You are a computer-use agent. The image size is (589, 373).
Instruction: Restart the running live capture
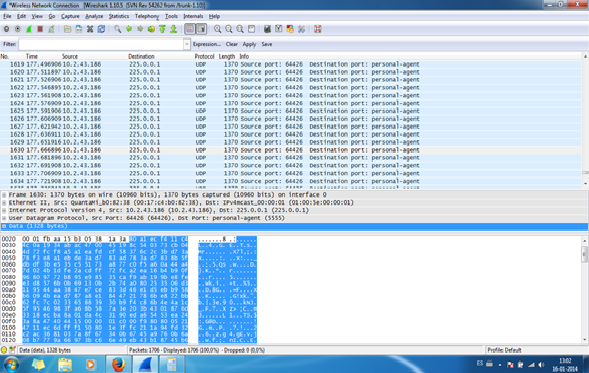point(51,29)
